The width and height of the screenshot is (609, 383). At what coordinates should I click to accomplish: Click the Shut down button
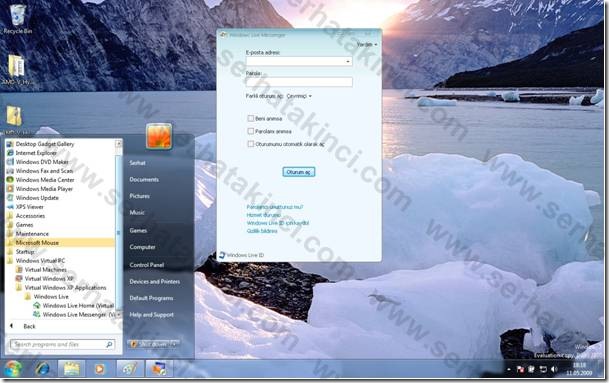click(149, 344)
